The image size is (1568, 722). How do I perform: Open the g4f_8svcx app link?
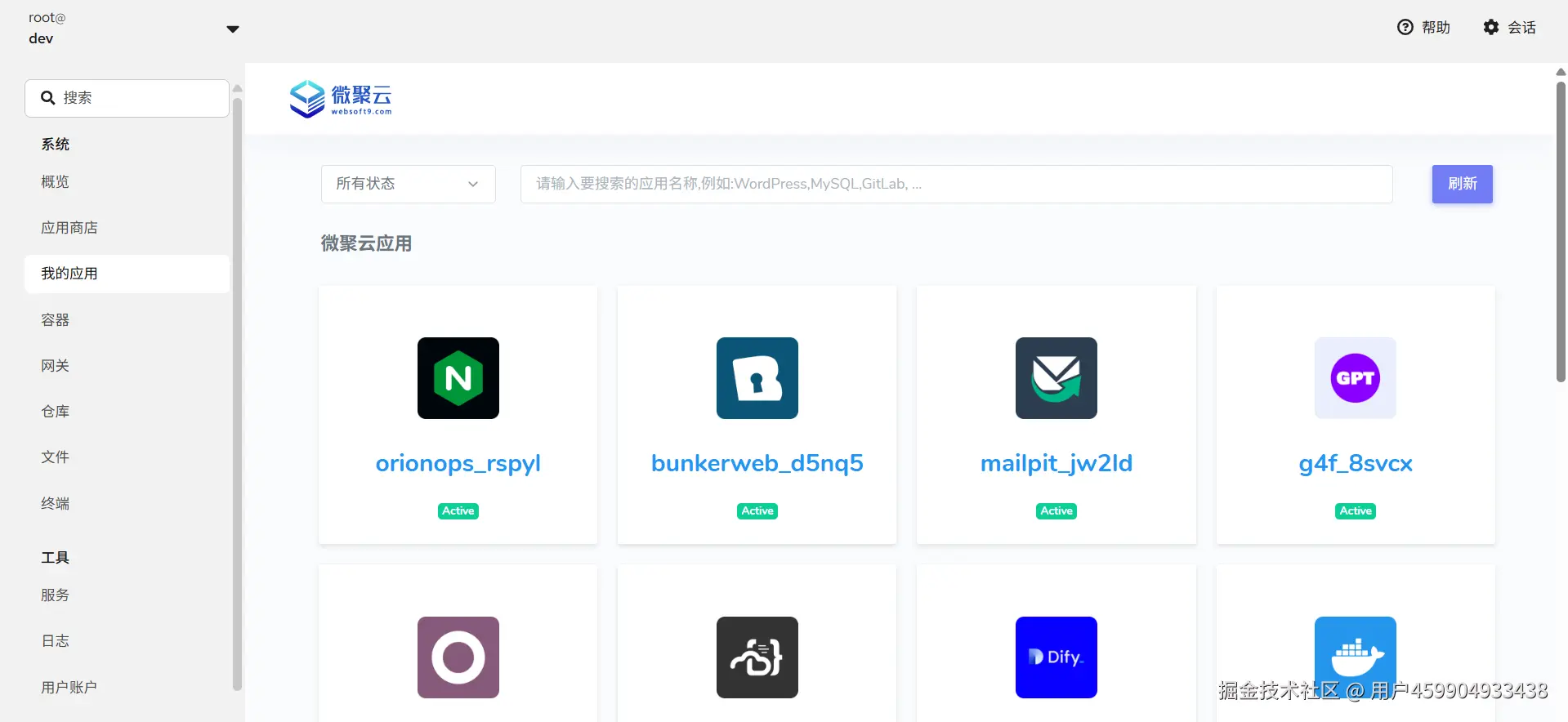tap(1355, 463)
